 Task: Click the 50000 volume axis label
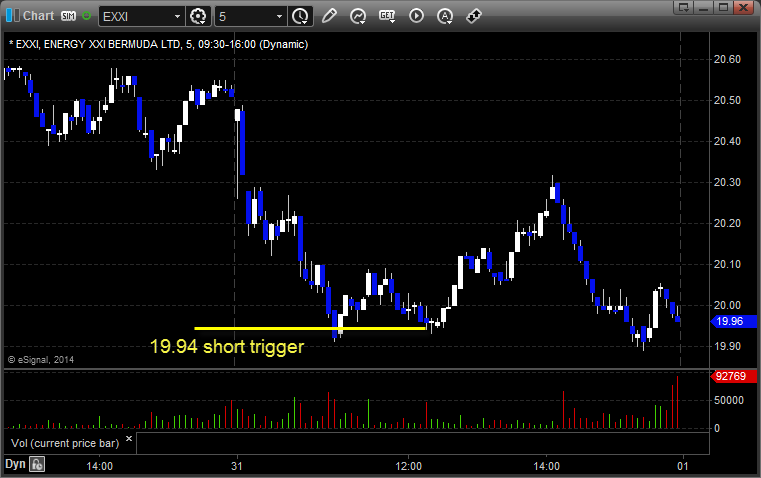(x=728, y=400)
